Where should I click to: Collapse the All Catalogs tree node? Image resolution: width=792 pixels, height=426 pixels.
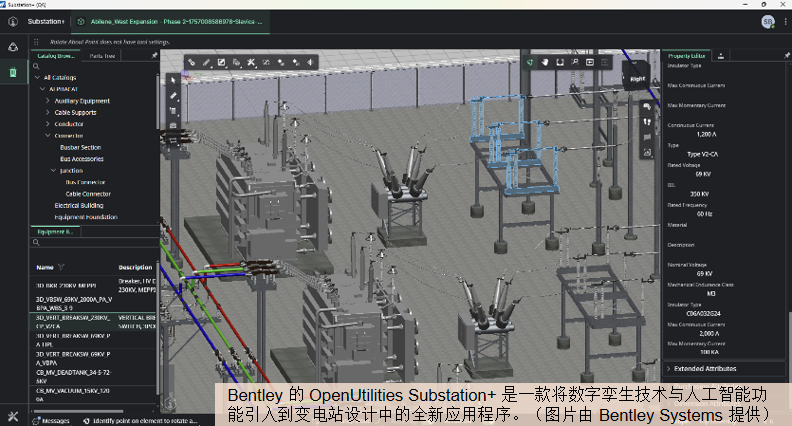click(x=37, y=77)
